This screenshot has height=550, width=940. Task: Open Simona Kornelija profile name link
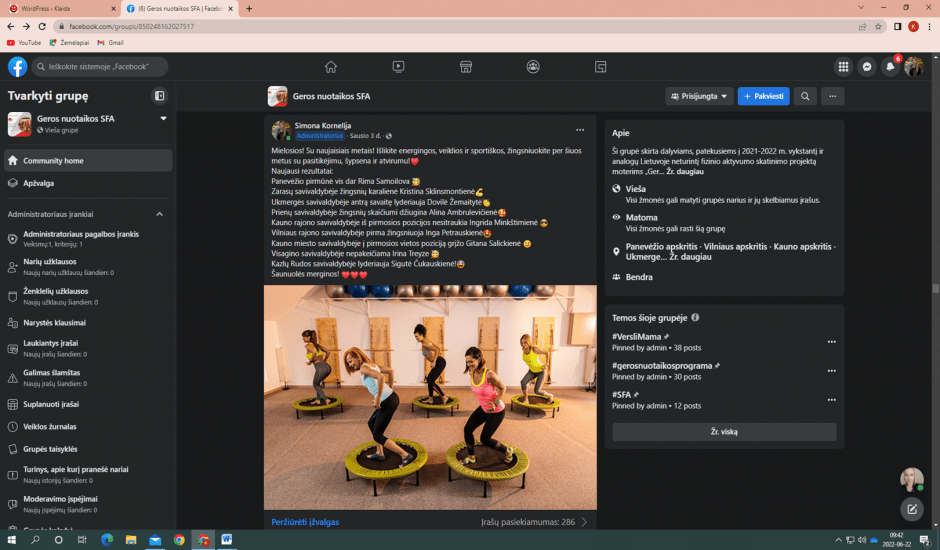pos(323,125)
